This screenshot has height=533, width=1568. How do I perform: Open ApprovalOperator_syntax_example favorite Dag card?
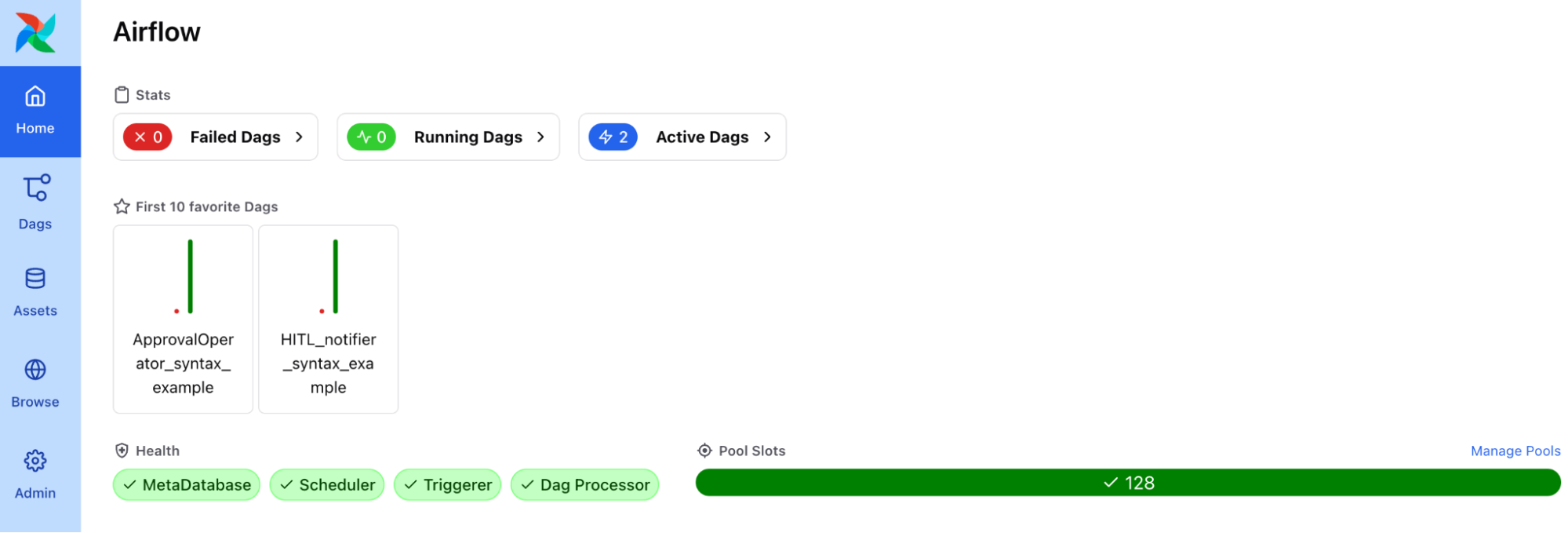183,319
